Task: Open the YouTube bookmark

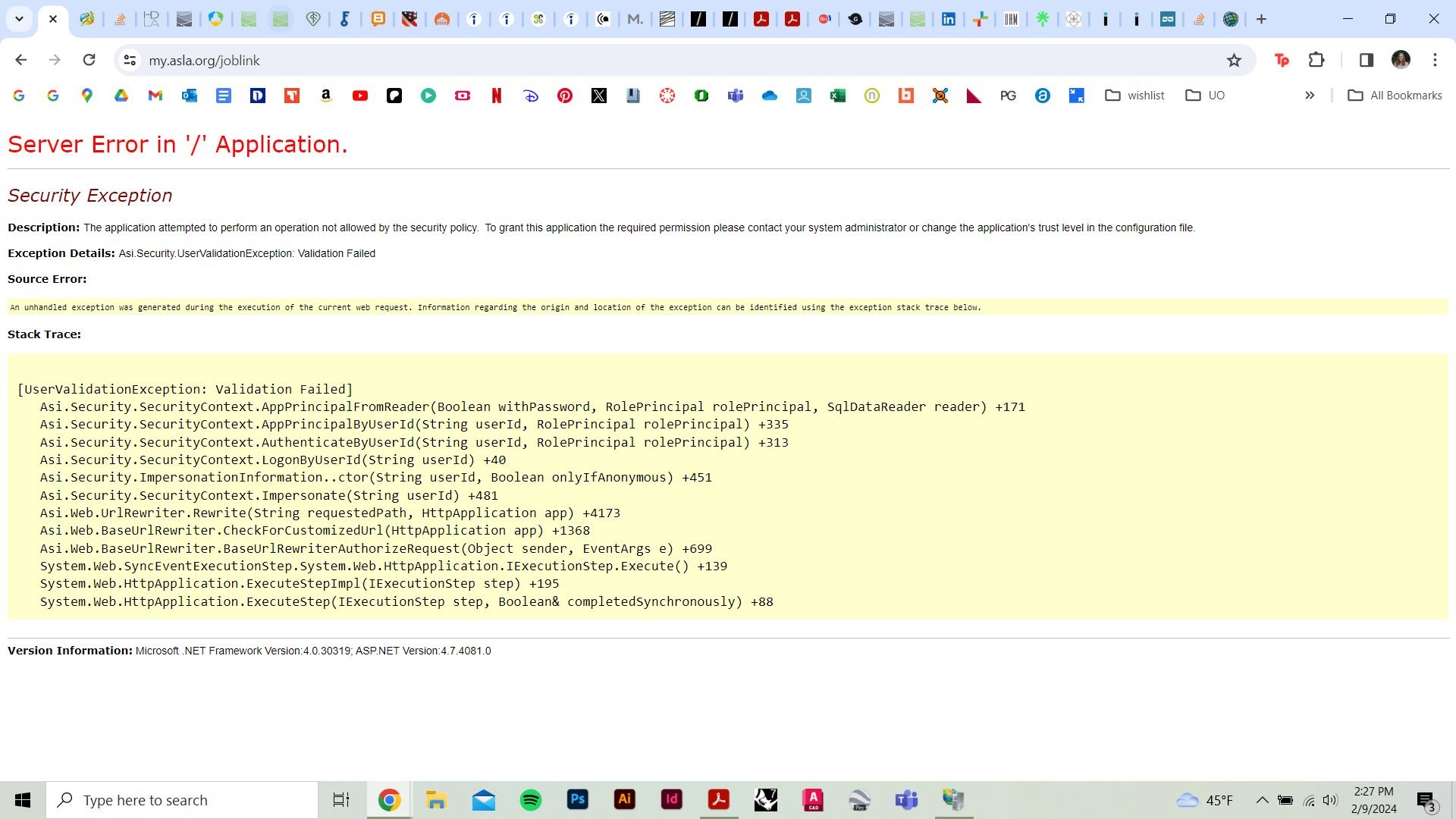Action: [360, 96]
